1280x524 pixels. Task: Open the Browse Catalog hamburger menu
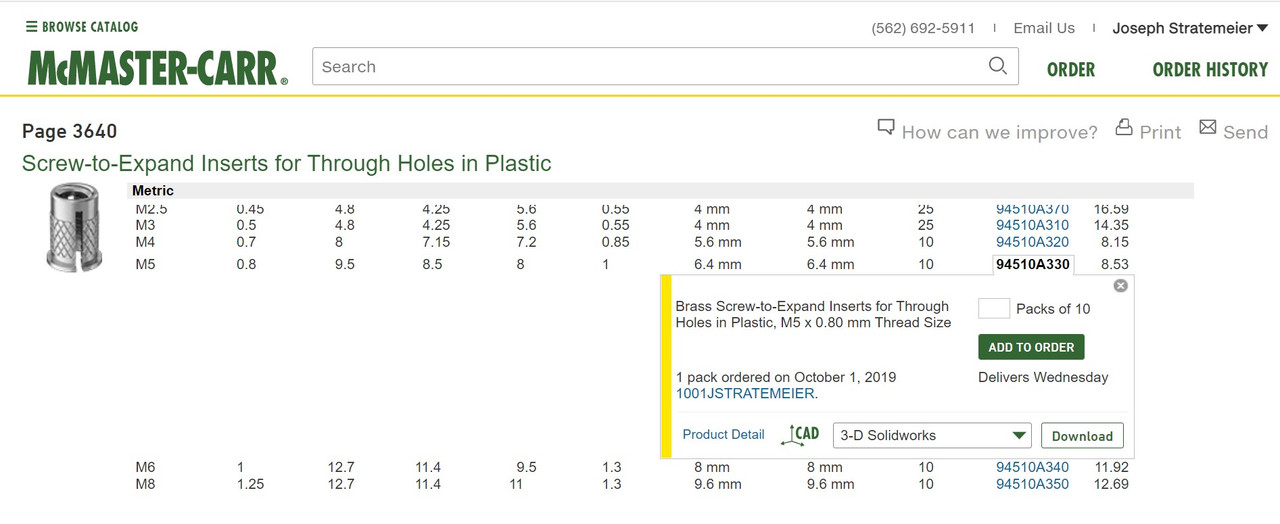[x=82, y=27]
